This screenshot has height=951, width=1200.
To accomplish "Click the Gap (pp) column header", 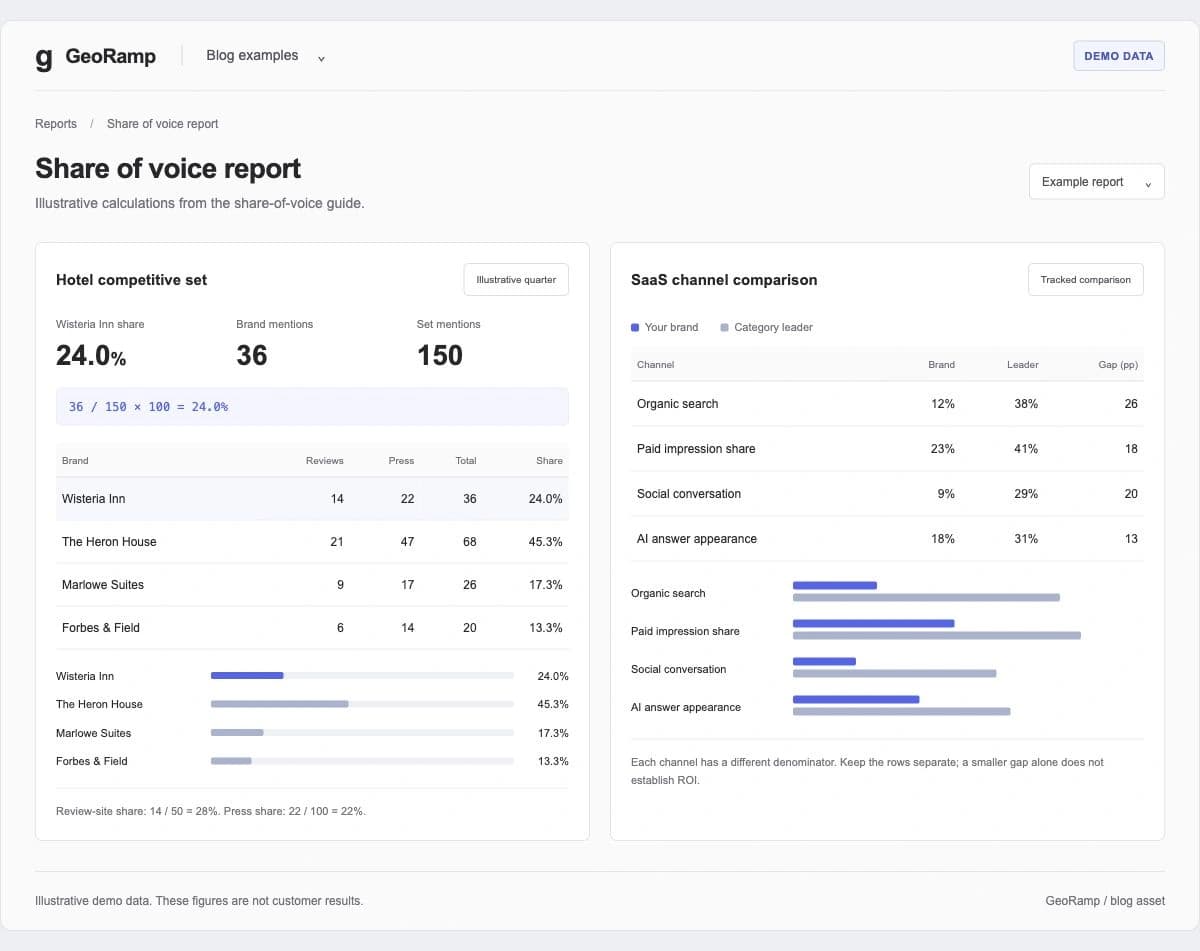I will point(1118,365).
